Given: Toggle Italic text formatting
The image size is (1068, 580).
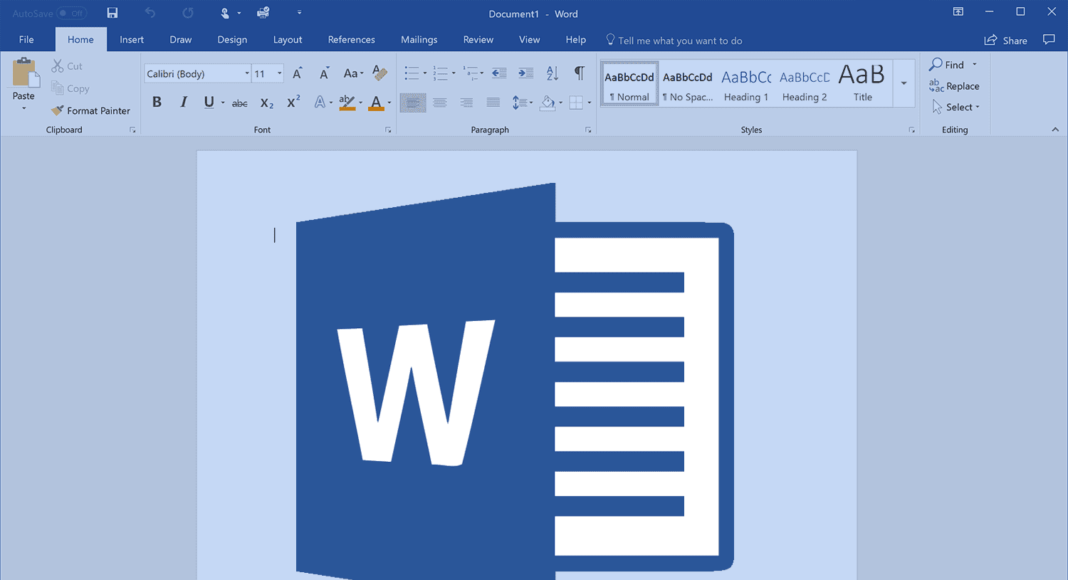Looking at the screenshot, I should click(183, 102).
